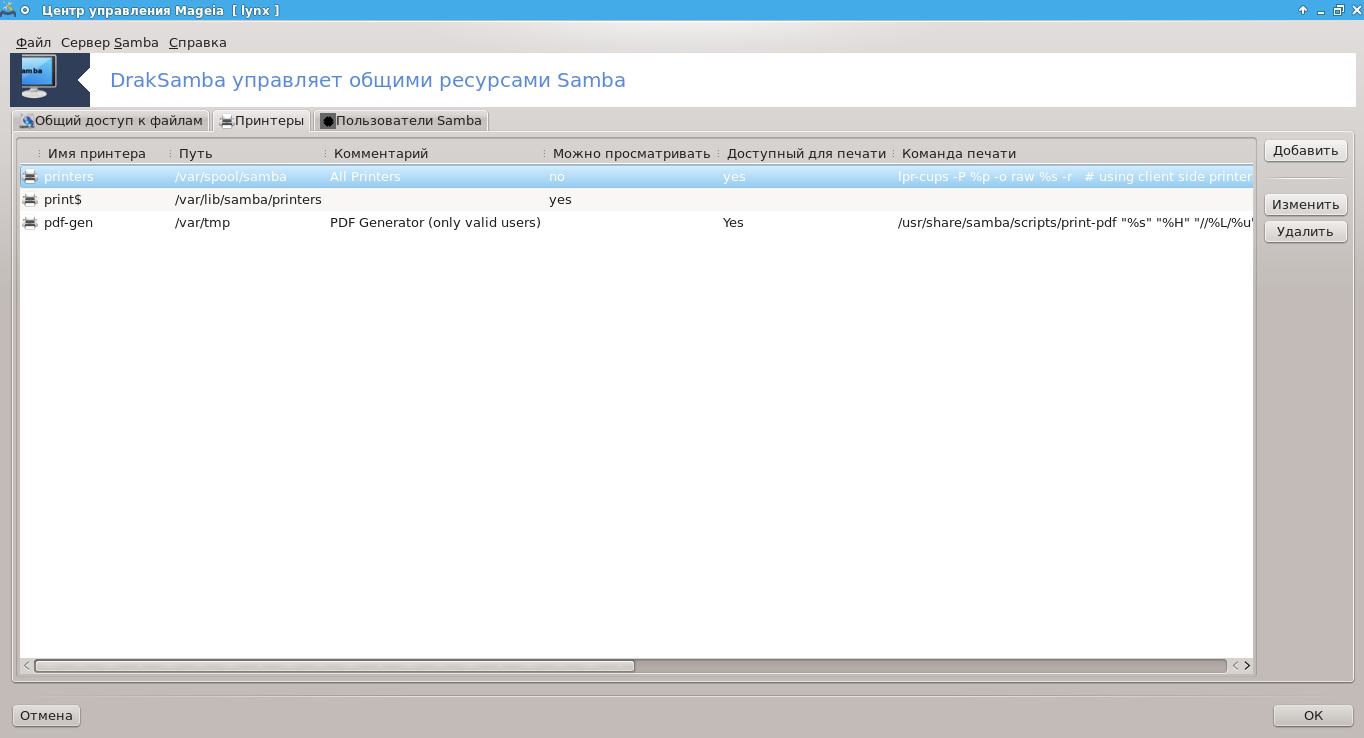Click the printable value yes for printers
The image size is (1364, 738).
click(x=734, y=177)
